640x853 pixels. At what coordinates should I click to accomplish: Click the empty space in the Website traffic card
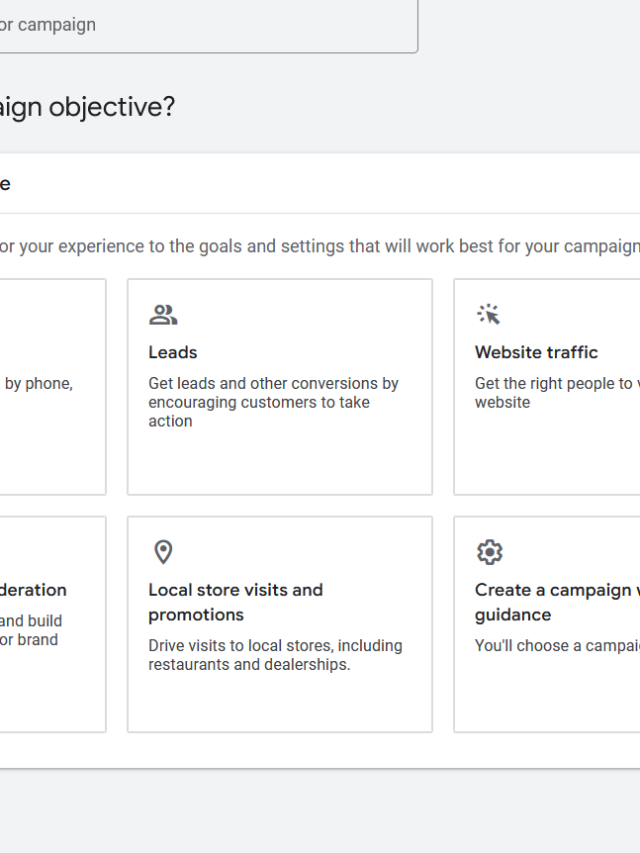pyautogui.click(x=546, y=455)
